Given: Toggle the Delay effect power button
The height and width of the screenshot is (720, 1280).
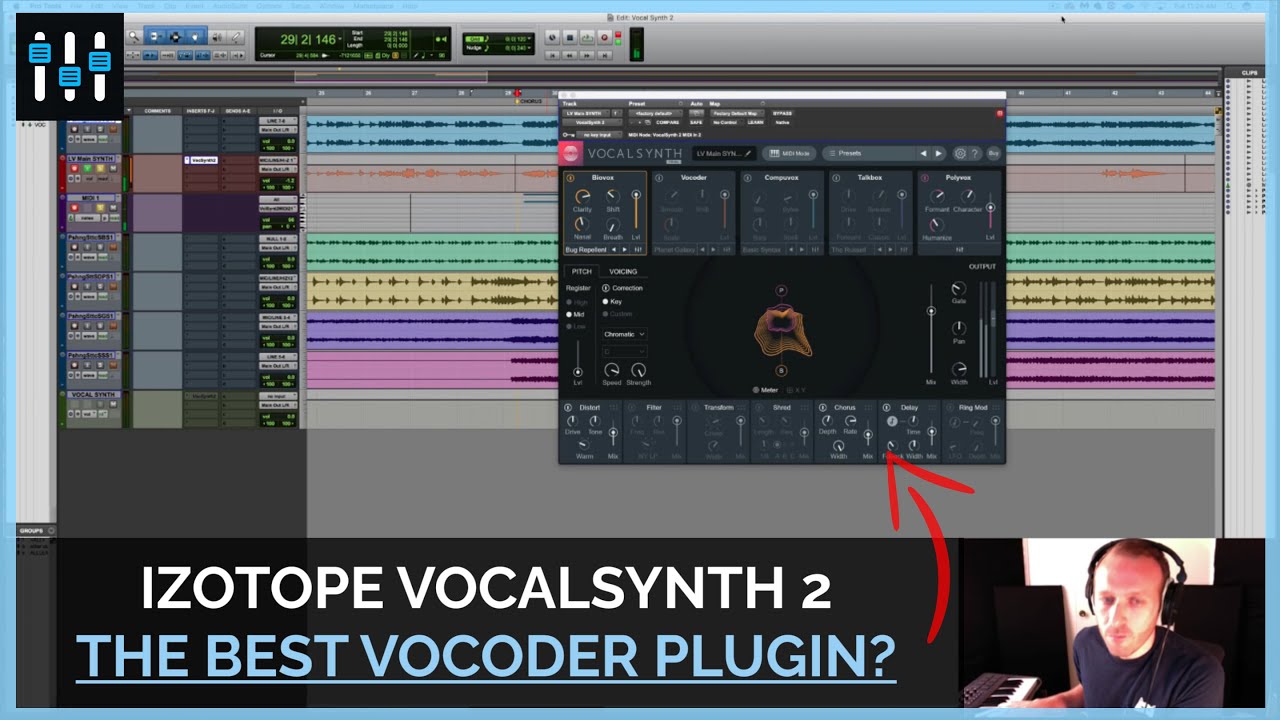Looking at the screenshot, I should coord(887,407).
